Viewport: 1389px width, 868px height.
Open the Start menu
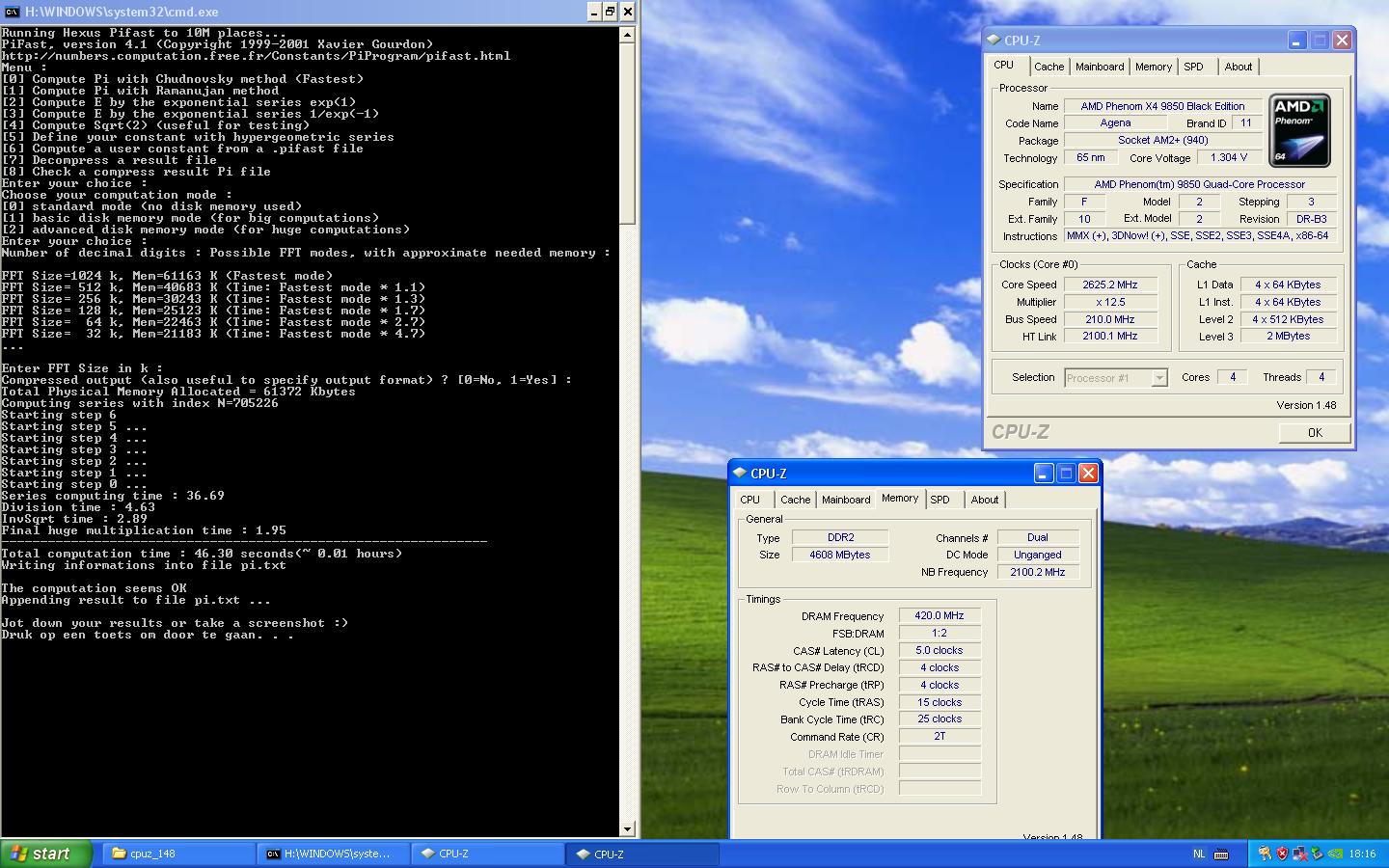pyautogui.click(x=46, y=854)
